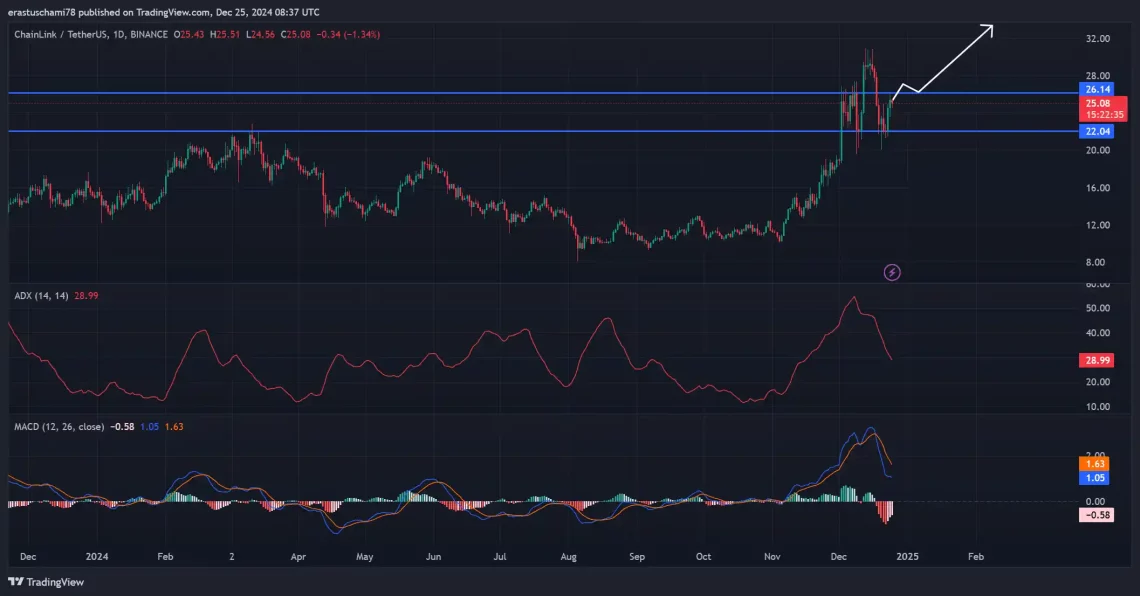
Task: Click the purple lightning bolt icon on the chart
Action: [891, 271]
